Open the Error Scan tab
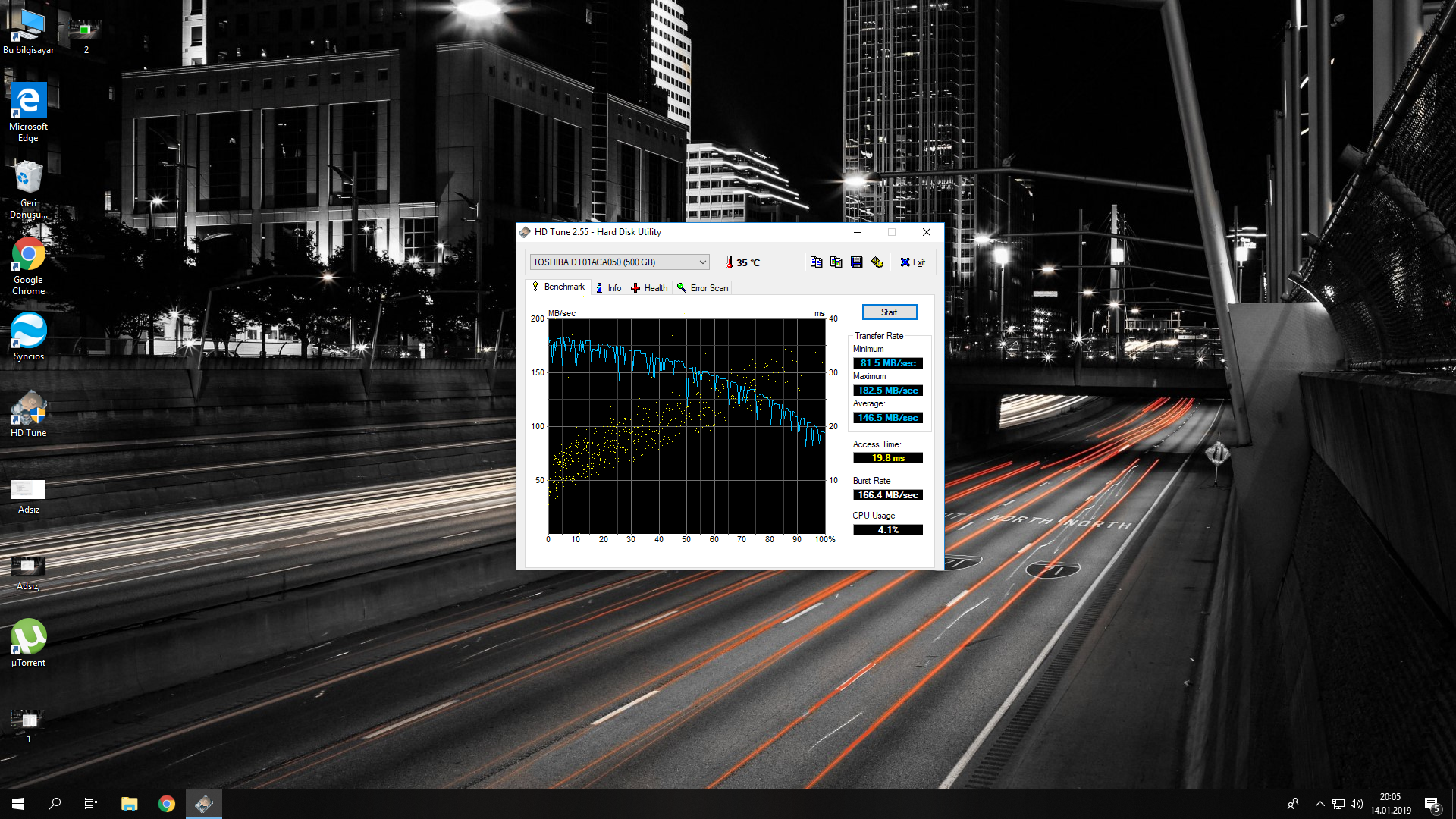Screen dimensions: 1456x819 [x=702, y=288]
